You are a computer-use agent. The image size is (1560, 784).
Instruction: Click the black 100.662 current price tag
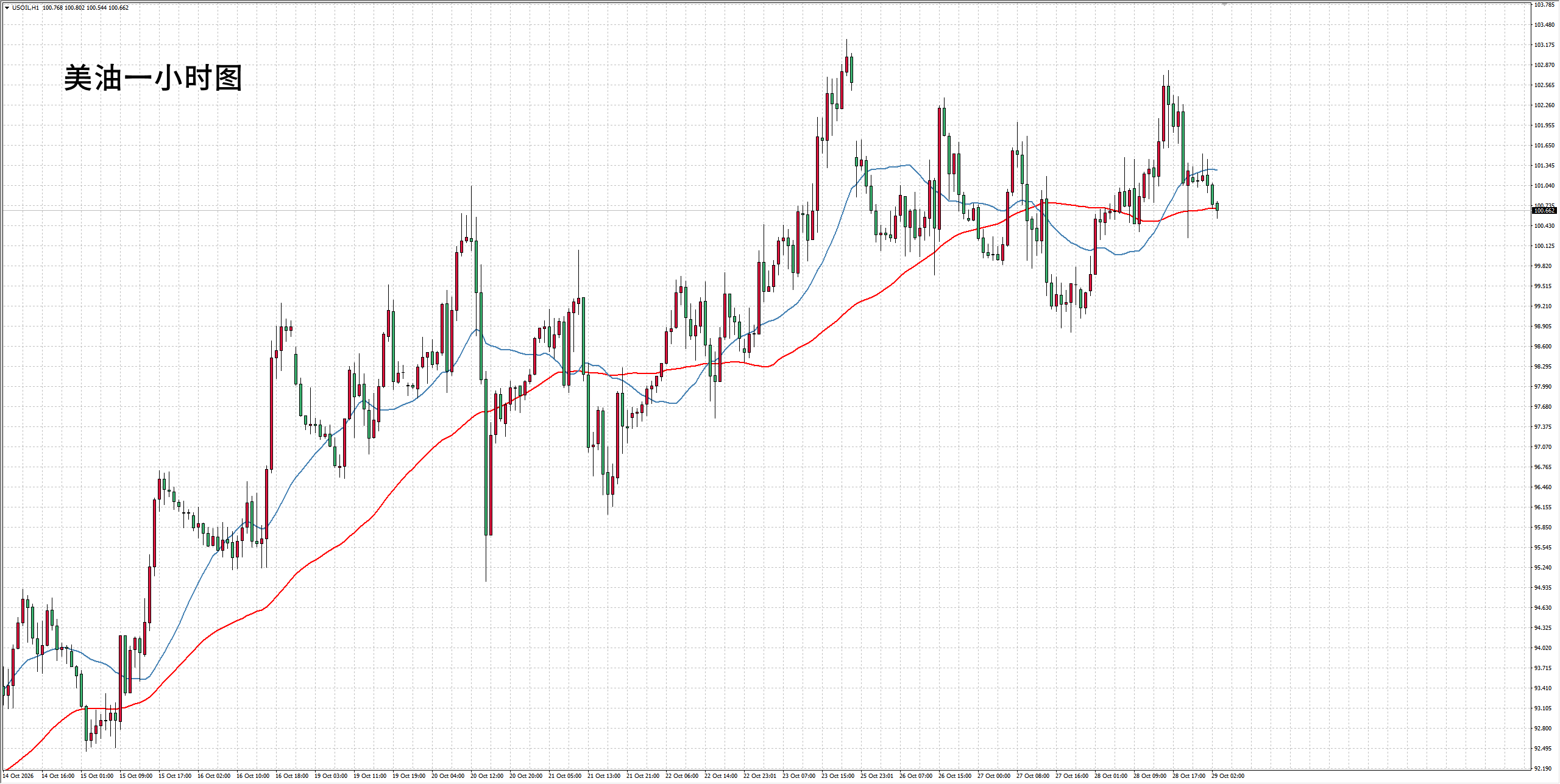(x=1544, y=211)
